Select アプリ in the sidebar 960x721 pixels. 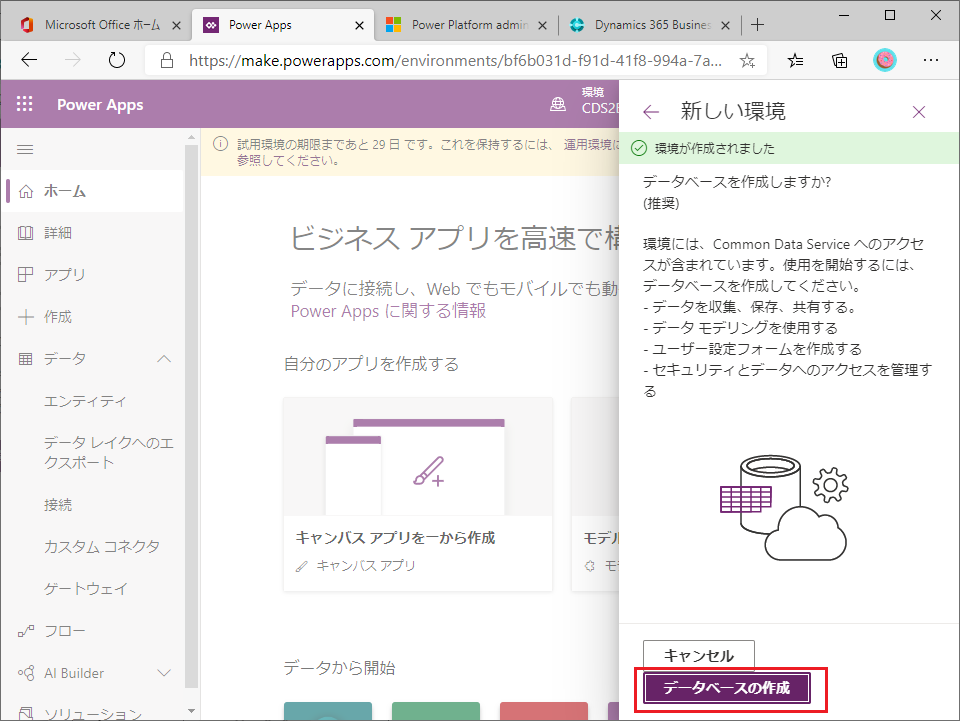click(x=93, y=275)
